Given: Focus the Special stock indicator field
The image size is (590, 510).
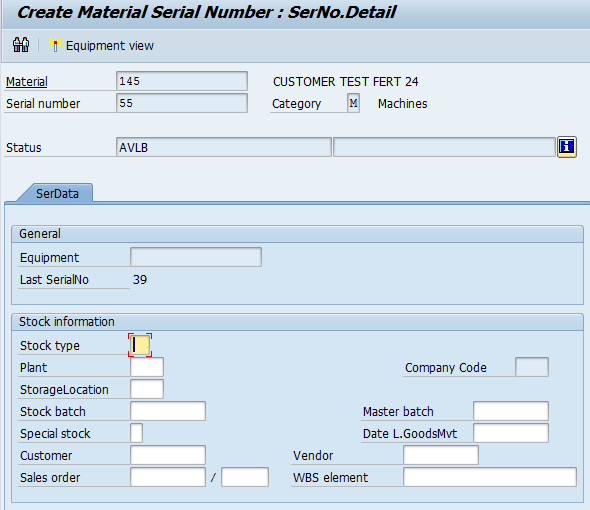Looking at the screenshot, I should coord(137,433).
